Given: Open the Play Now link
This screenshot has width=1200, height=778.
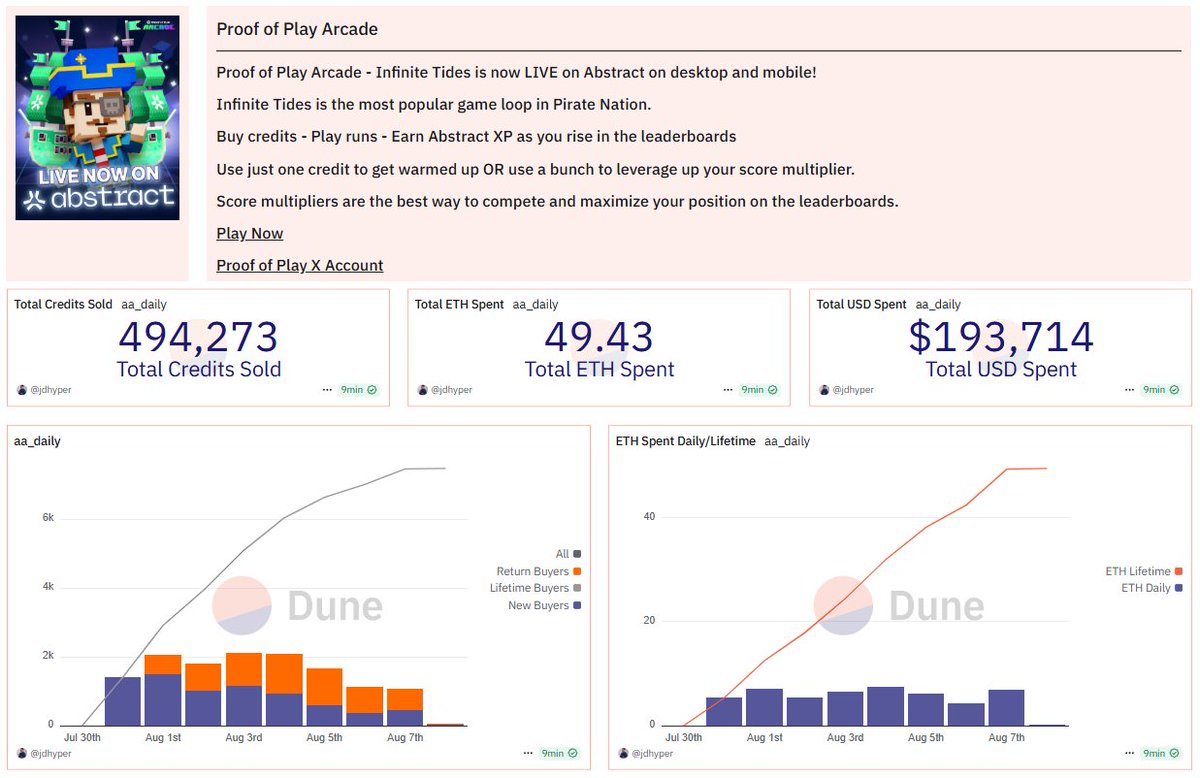Looking at the screenshot, I should 249,233.
